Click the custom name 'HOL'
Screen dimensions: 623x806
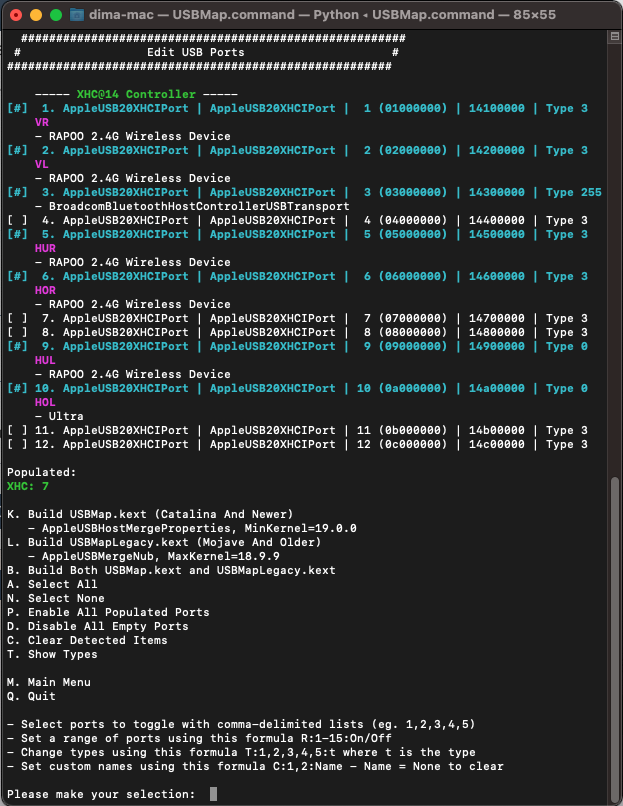45,402
